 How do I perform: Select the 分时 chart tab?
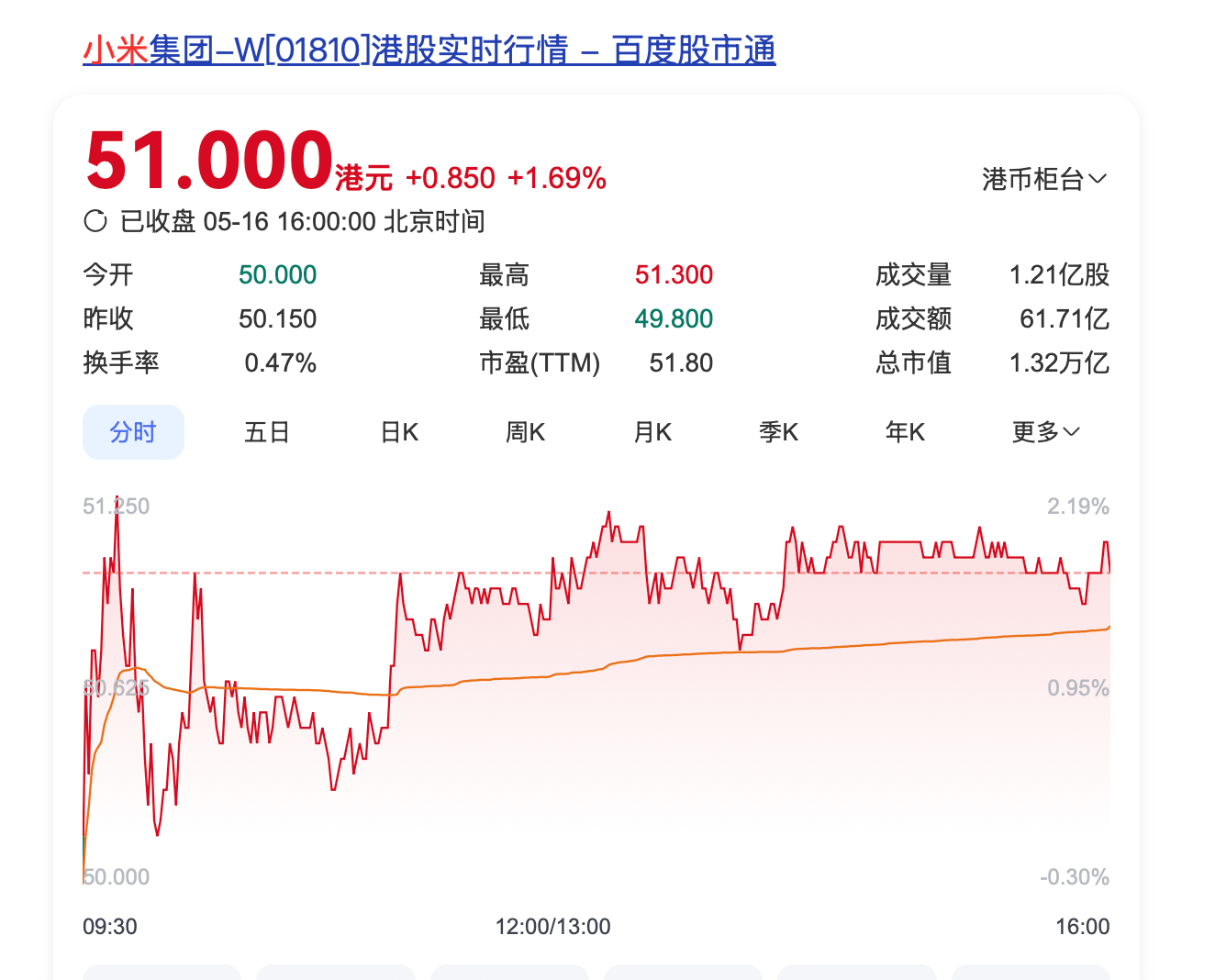133,432
